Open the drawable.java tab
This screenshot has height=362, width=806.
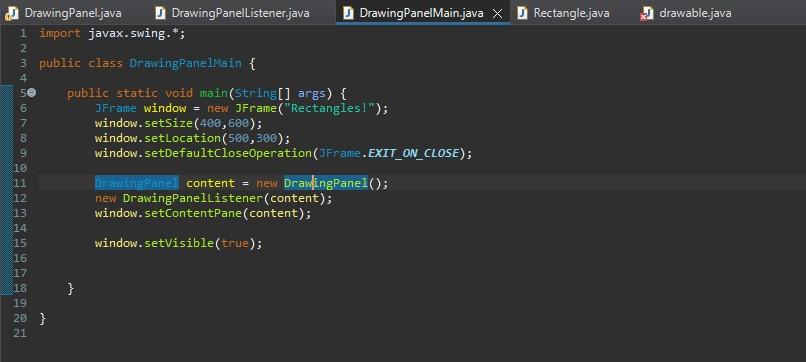pos(695,13)
